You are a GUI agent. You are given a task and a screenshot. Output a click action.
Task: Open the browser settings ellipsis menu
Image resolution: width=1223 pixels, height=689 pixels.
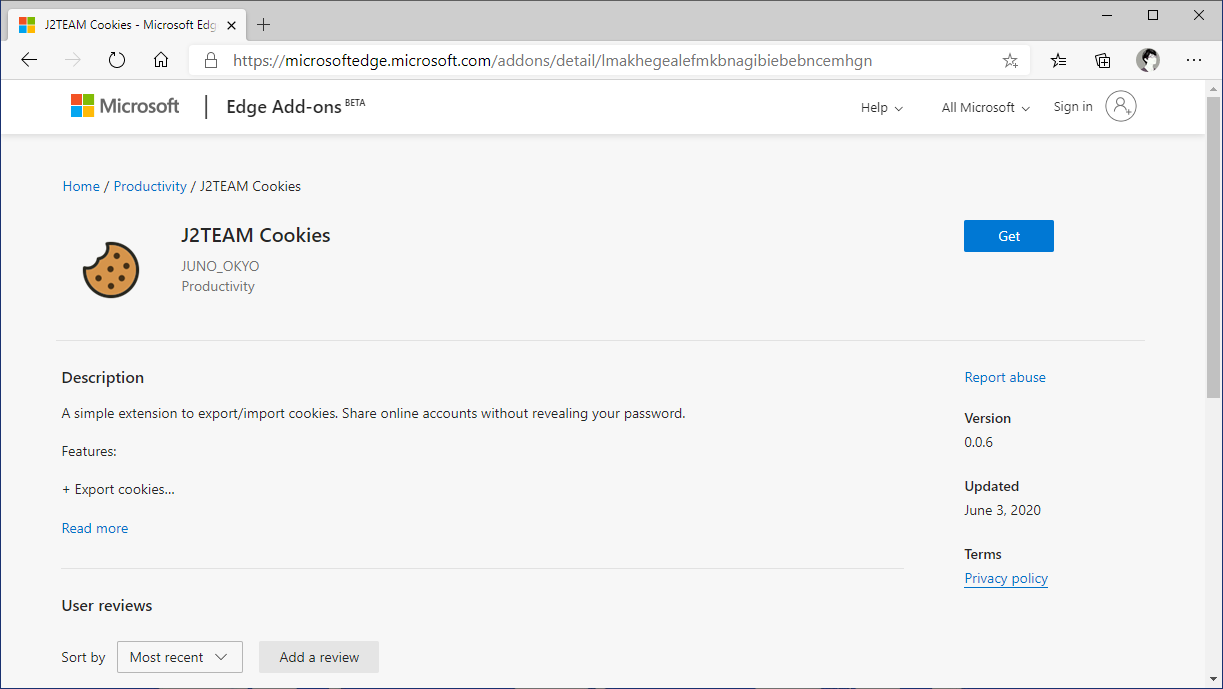click(x=1194, y=60)
